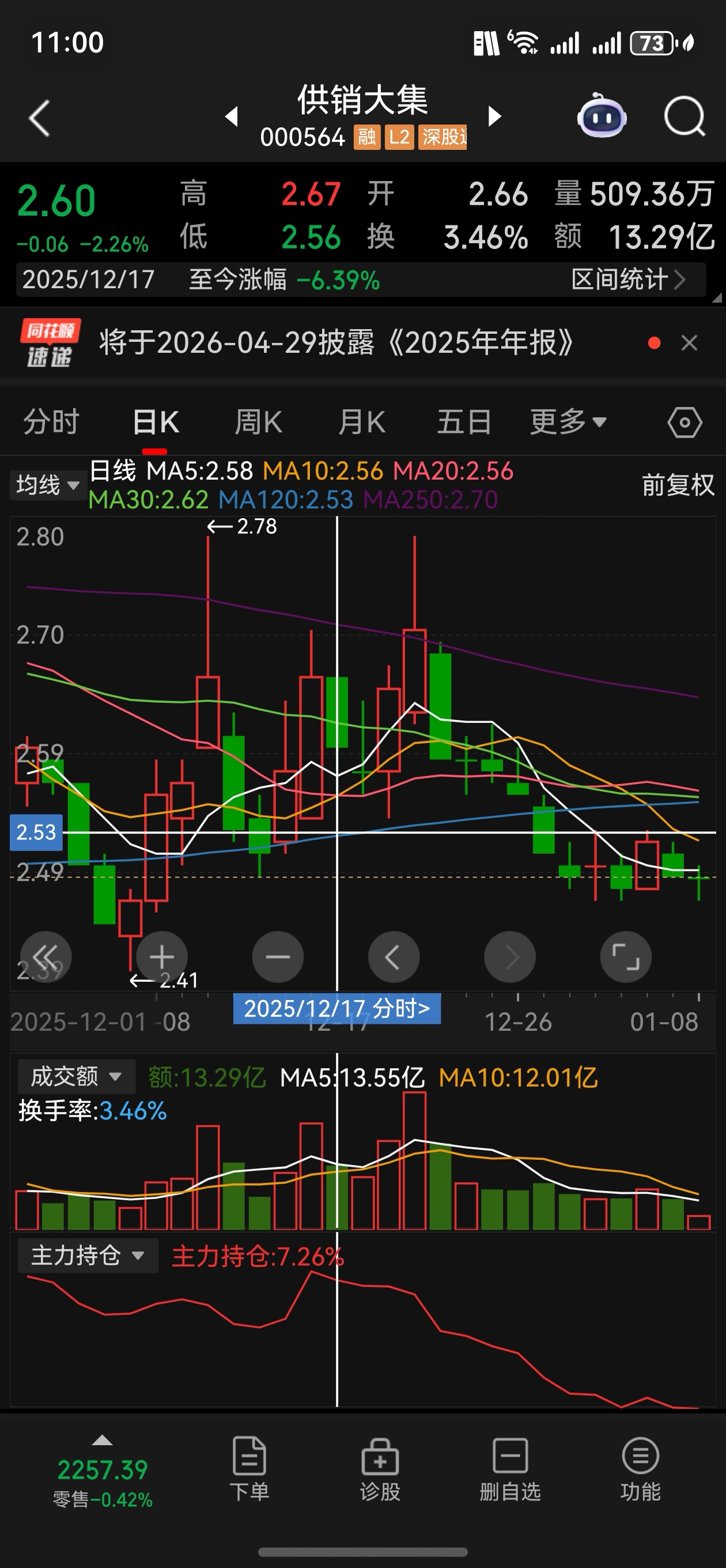Toggle the 前复权 adjustment mode

click(x=678, y=485)
